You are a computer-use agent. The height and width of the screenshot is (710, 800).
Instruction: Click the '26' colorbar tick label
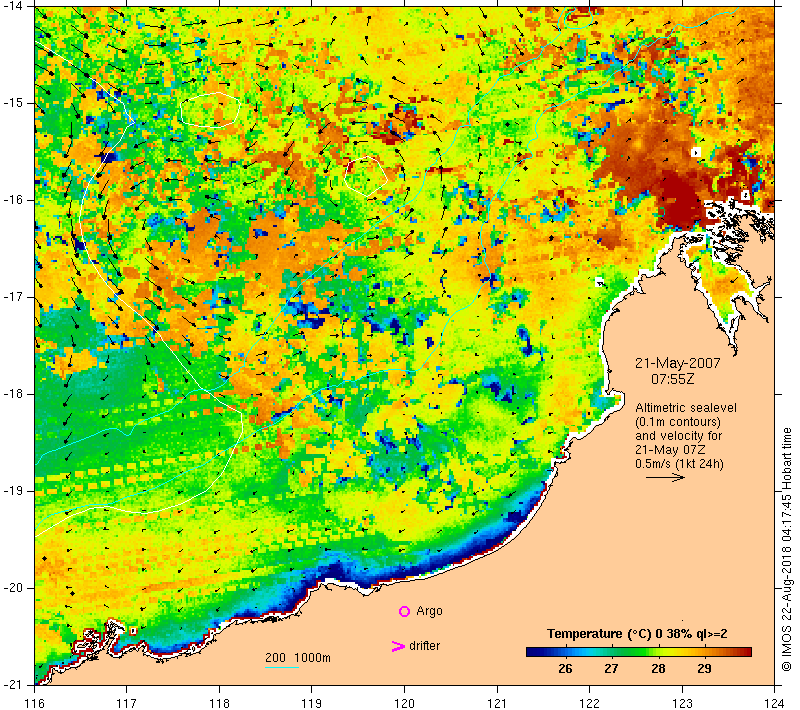pyautogui.click(x=565, y=669)
